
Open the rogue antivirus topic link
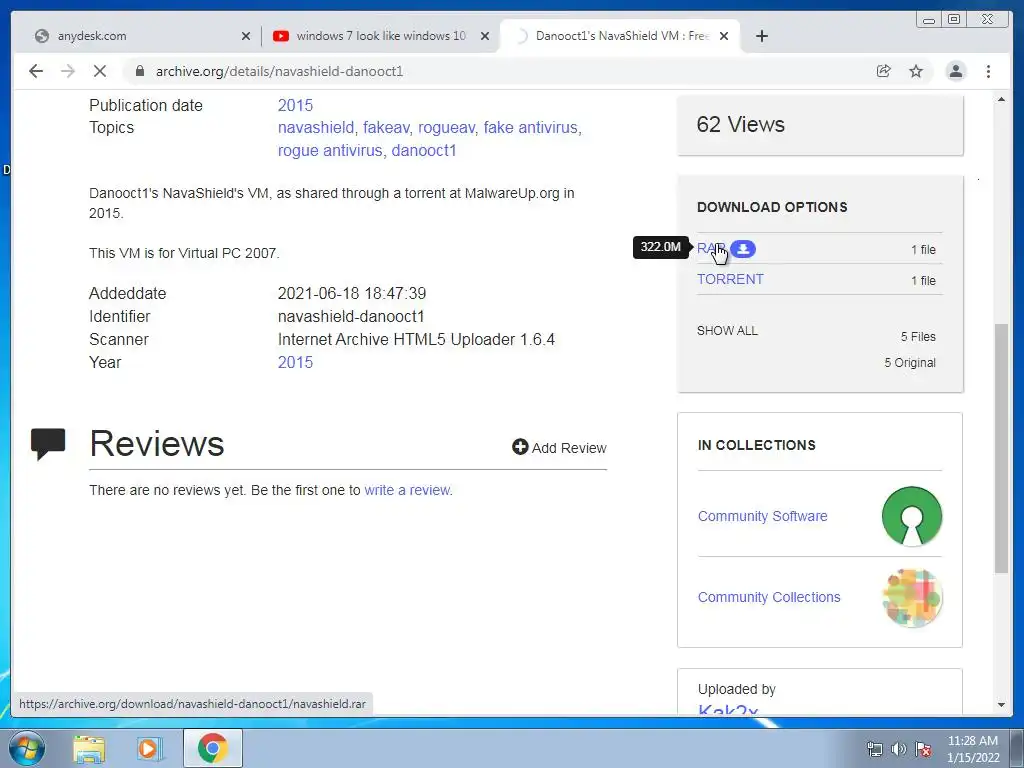[x=330, y=150]
